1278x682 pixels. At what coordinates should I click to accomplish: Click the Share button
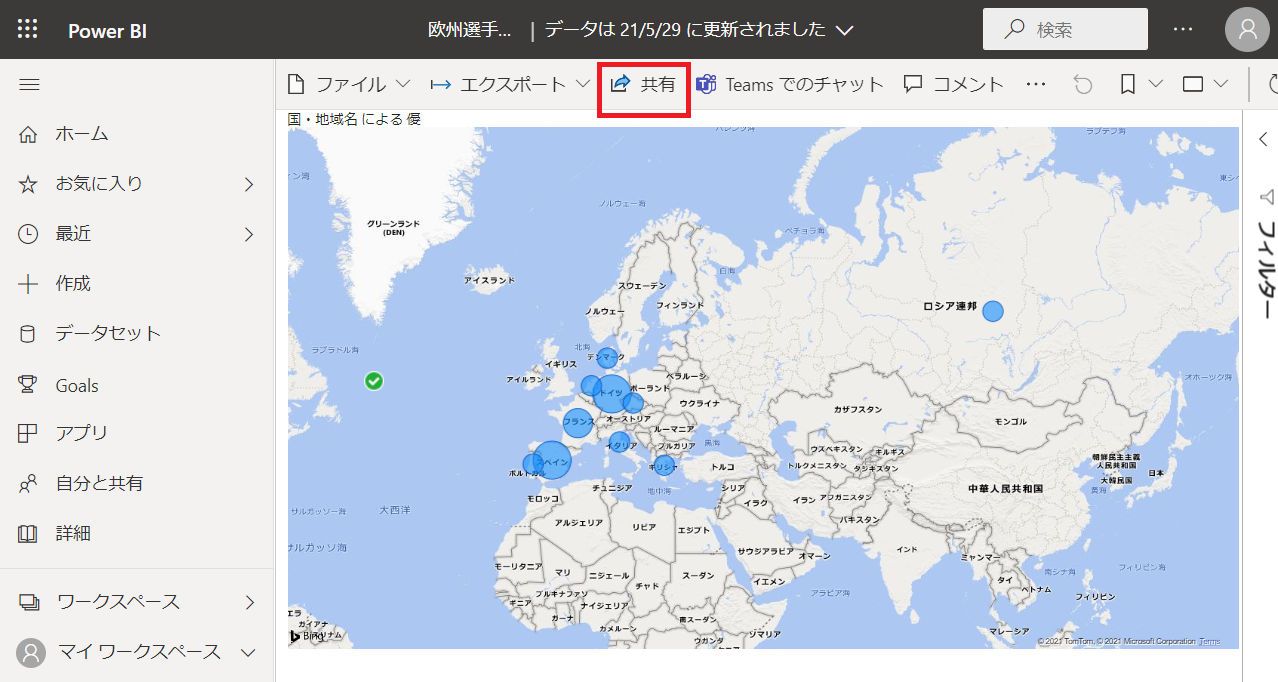[643, 85]
